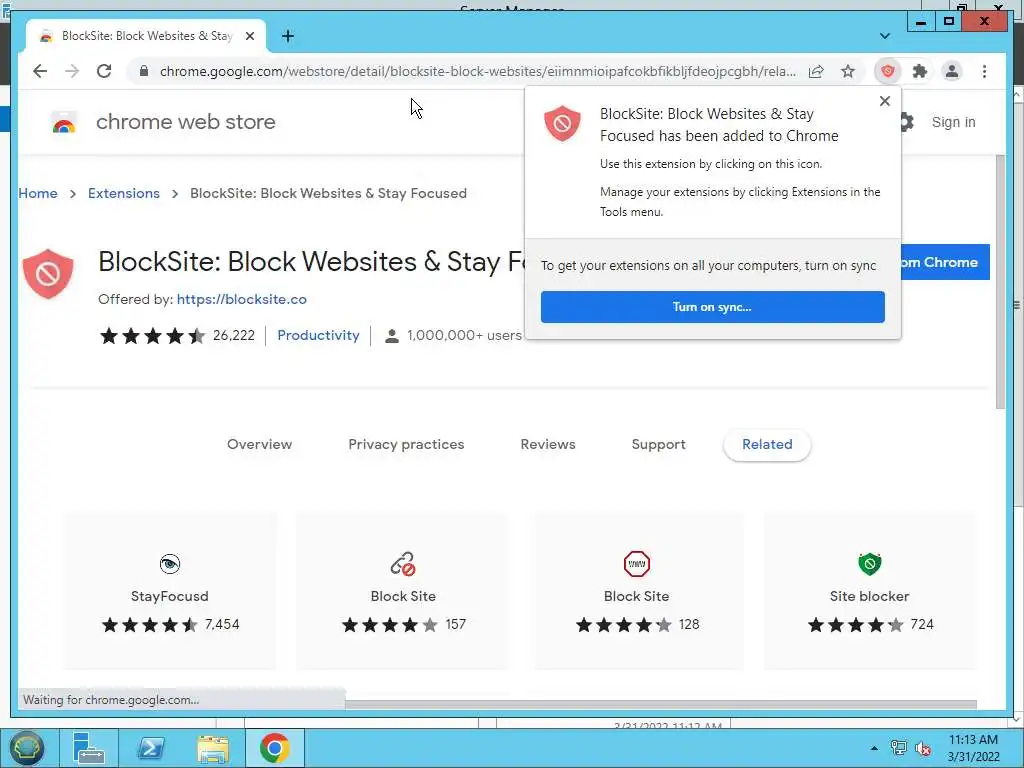Open Windows Start button
The width and height of the screenshot is (1024, 768).
(26, 748)
